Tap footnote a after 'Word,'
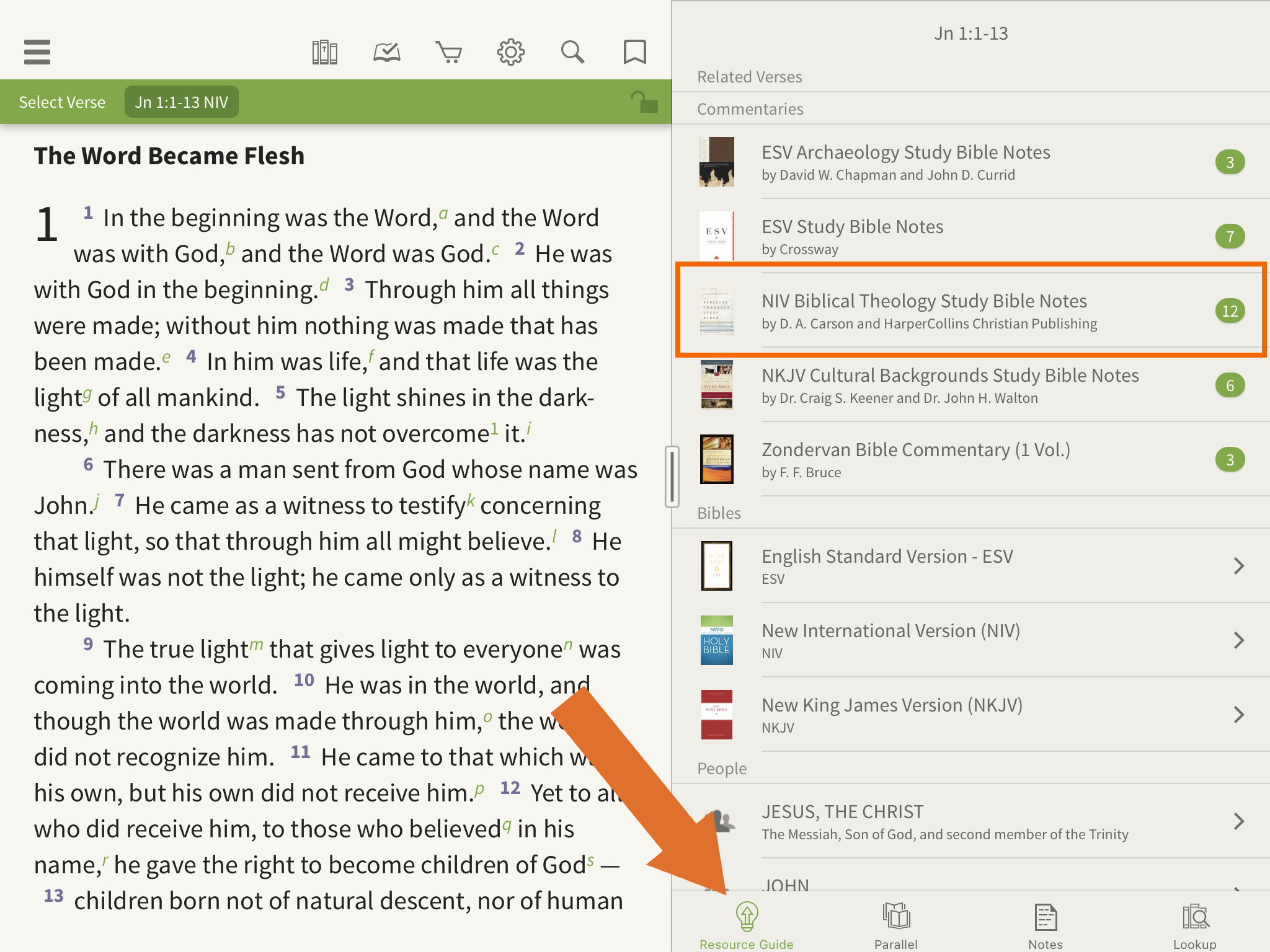Image resolution: width=1270 pixels, height=952 pixels. [443, 214]
